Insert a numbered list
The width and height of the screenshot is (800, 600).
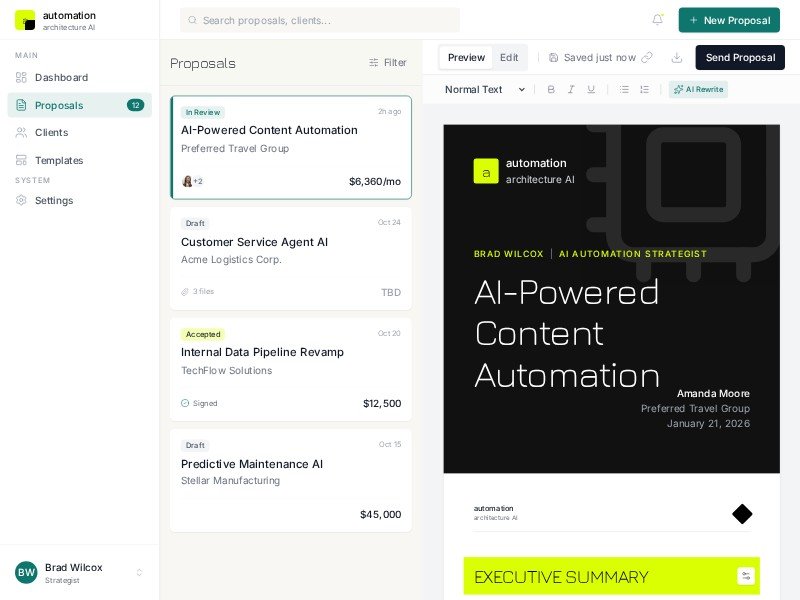pyautogui.click(x=644, y=89)
